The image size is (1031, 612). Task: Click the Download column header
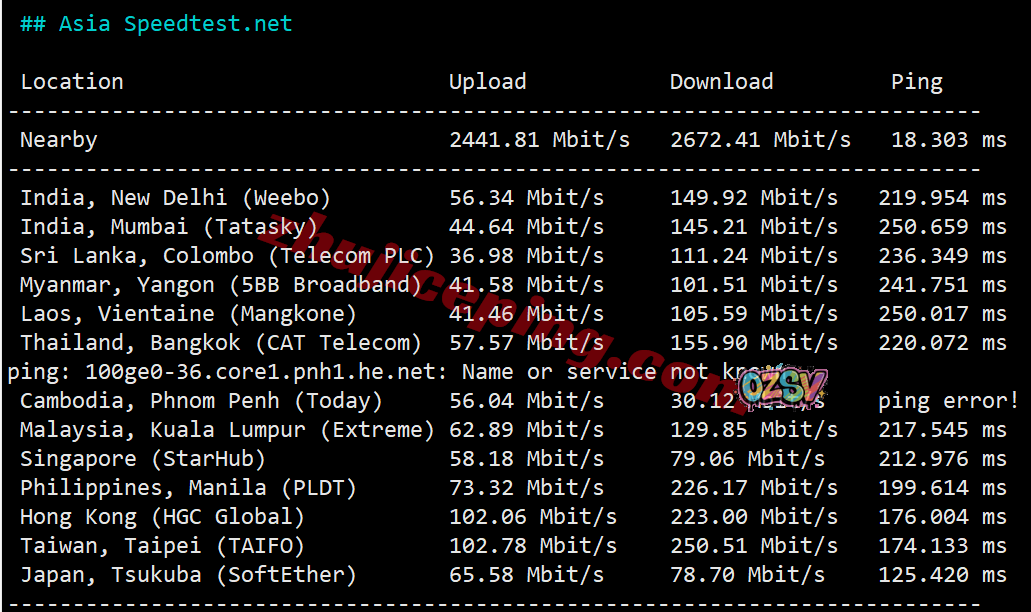721,82
